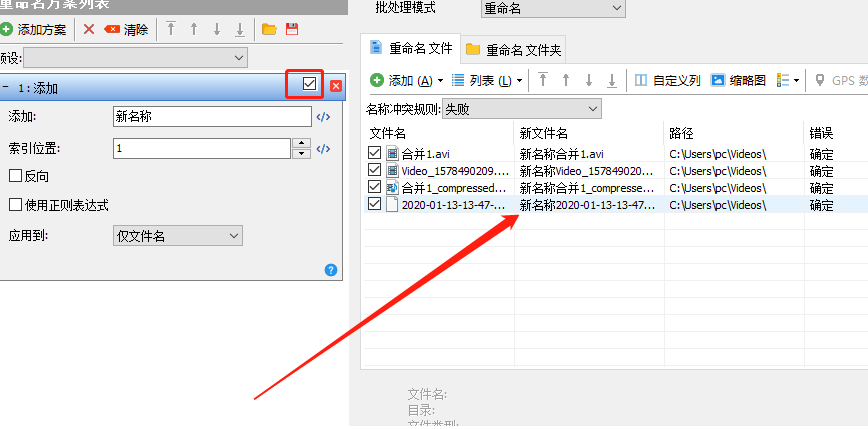The width and height of the screenshot is (868, 429).
Task: Delete selected method with red X icon
Action: [89, 29]
